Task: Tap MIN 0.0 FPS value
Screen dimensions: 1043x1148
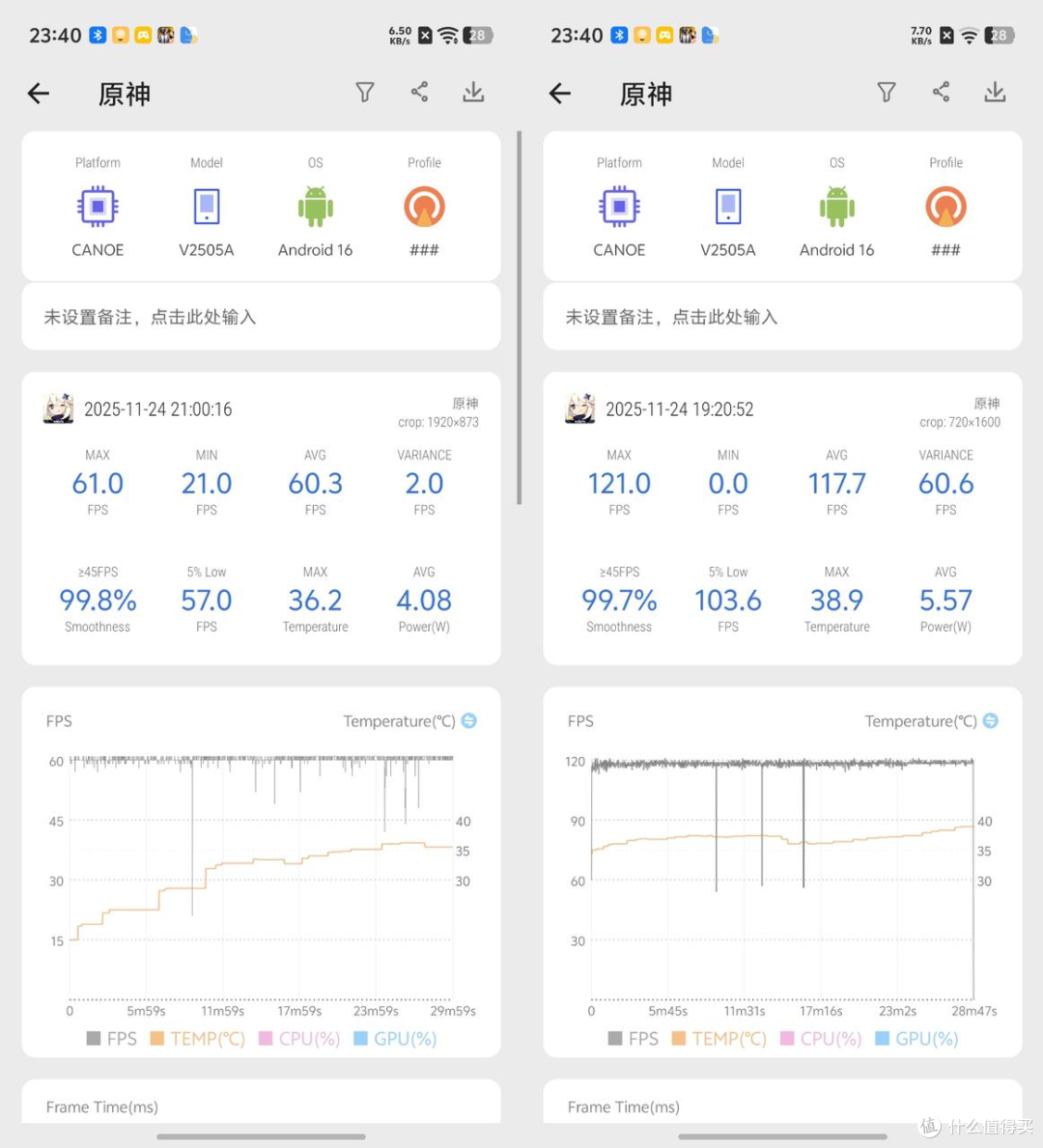Action: pyautogui.click(x=728, y=483)
